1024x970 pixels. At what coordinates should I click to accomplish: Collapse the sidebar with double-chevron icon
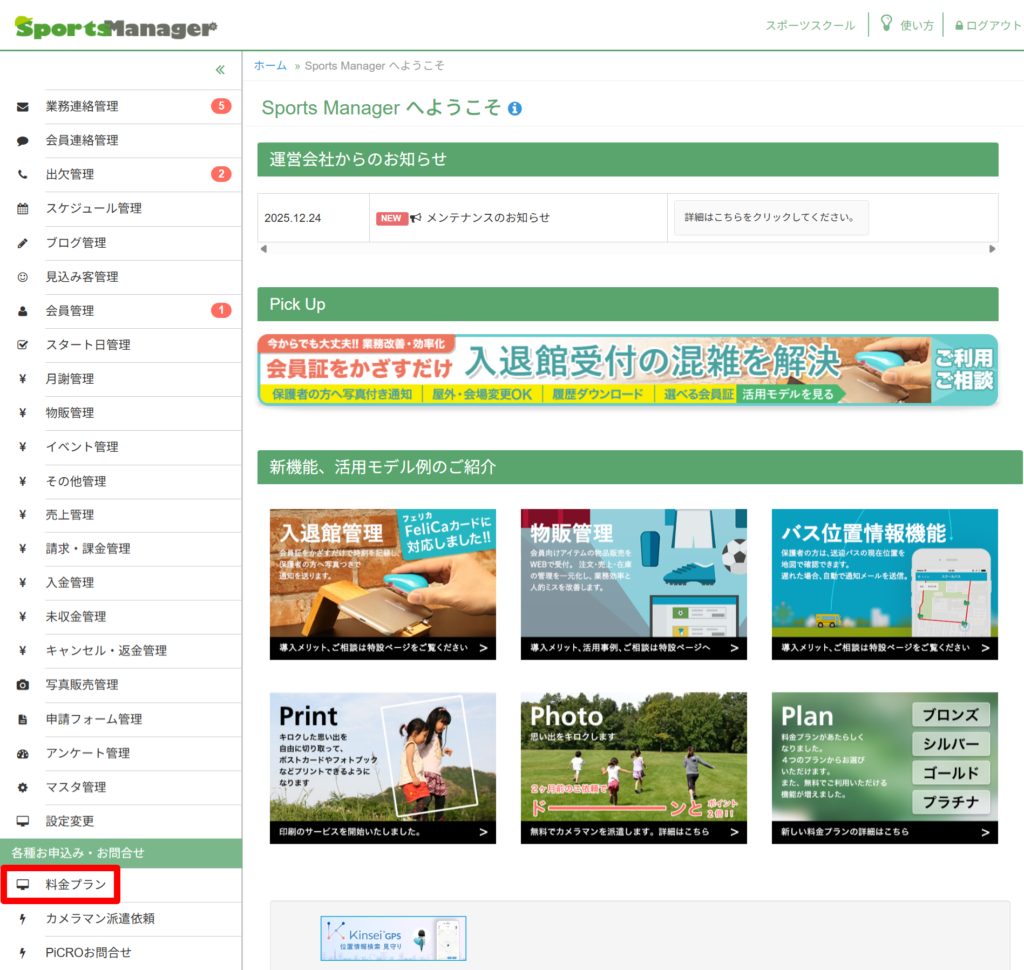pos(220,70)
